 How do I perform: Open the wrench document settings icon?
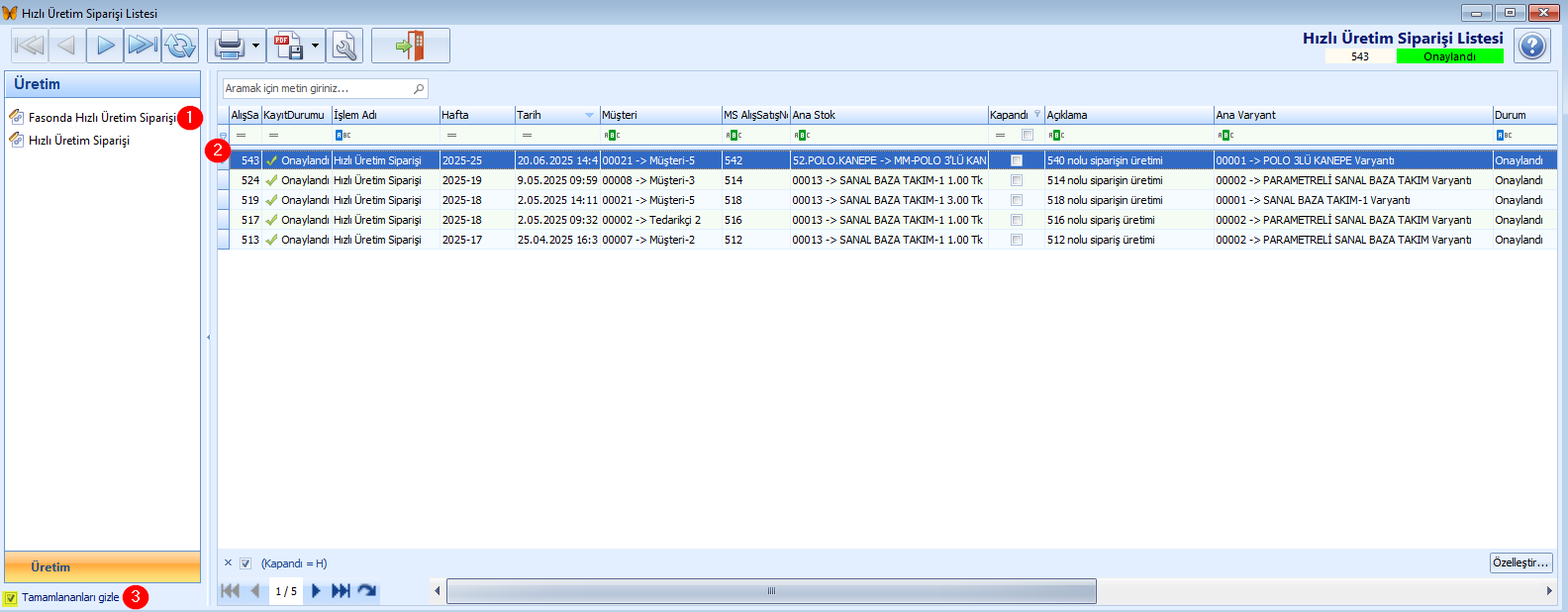[344, 46]
